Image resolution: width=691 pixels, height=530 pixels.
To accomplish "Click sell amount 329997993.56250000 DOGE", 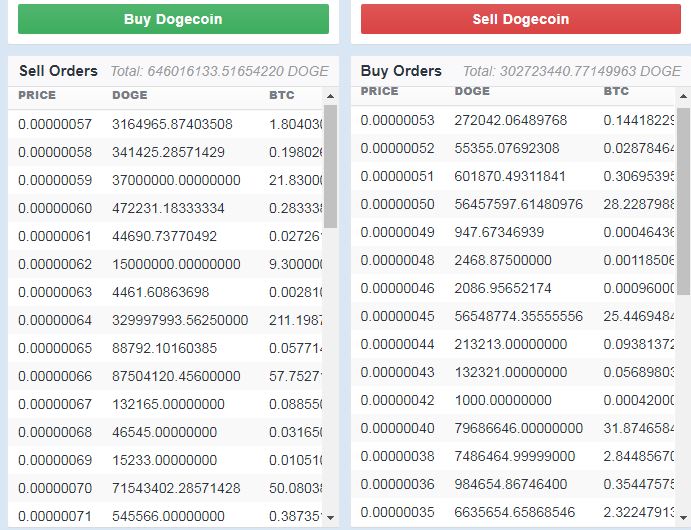I will tap(180, 320).
